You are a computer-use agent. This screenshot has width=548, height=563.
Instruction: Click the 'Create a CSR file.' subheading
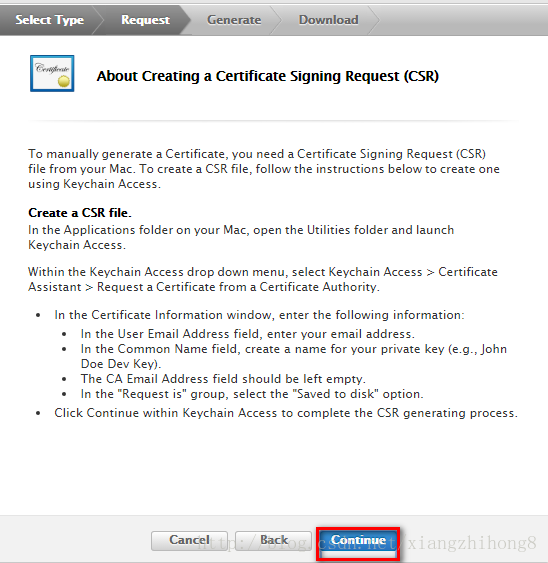coord(80,213)
